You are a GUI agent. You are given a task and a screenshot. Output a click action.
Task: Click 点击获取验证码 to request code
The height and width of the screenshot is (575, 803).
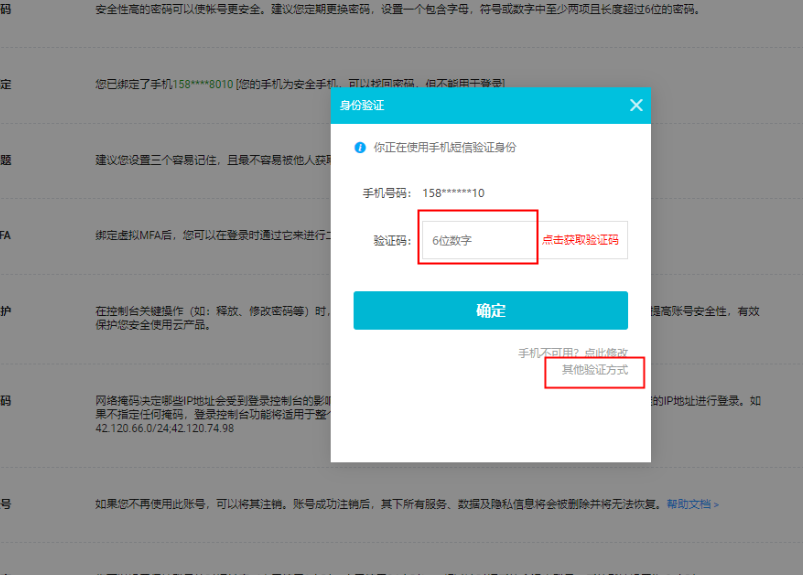580,240
